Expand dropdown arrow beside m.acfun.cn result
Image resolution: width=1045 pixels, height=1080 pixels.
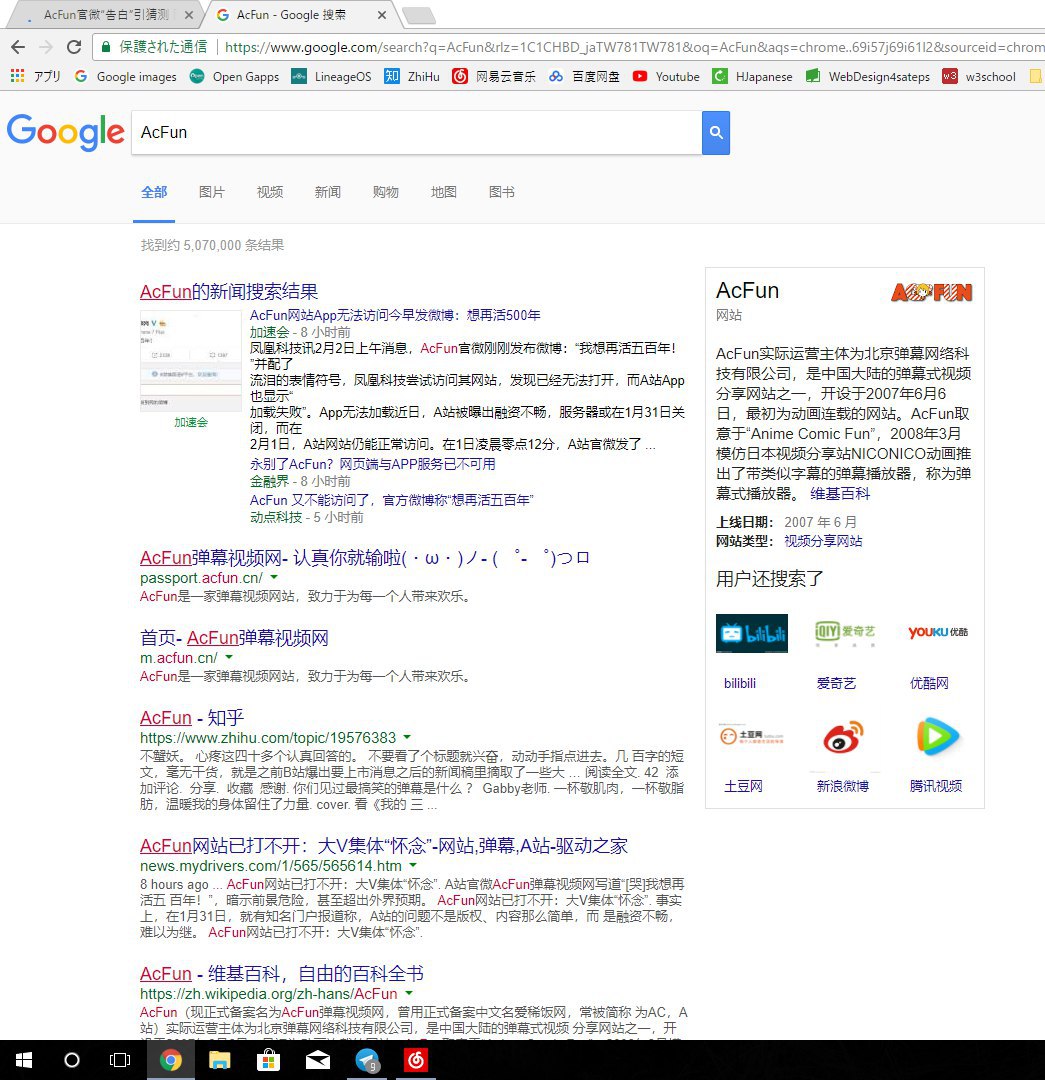(x=229, y=658)
